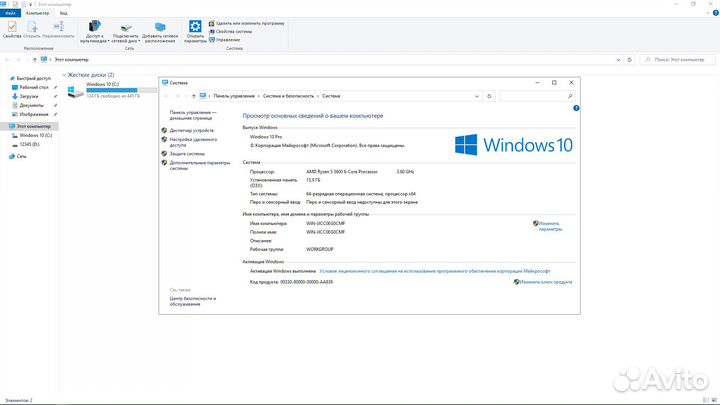720x405 pixels.
Task: Click refresh button in Система window
Action: [489, 96]
